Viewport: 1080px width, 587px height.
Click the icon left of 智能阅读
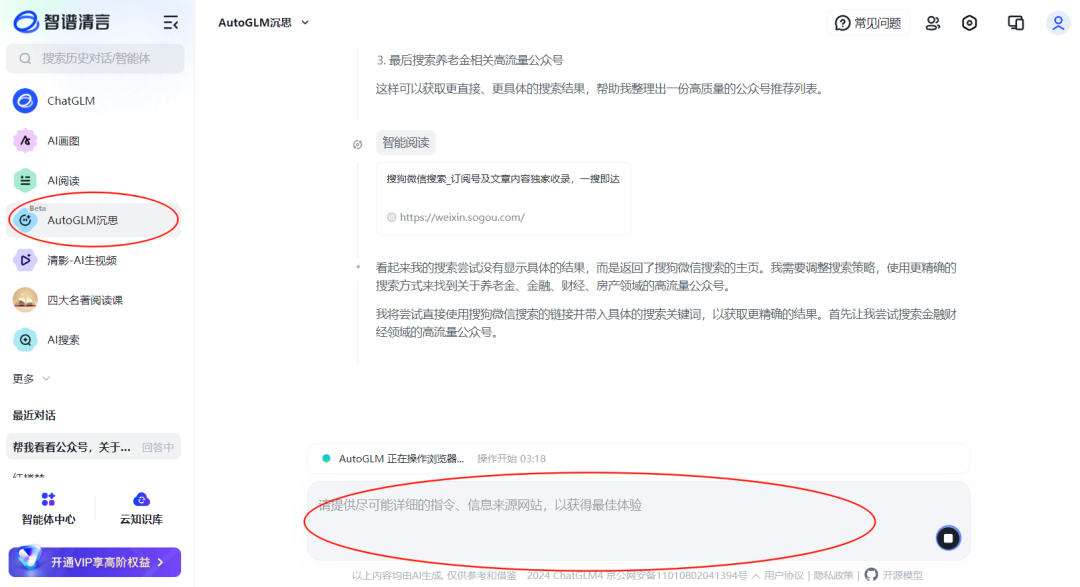pos(357,145)
